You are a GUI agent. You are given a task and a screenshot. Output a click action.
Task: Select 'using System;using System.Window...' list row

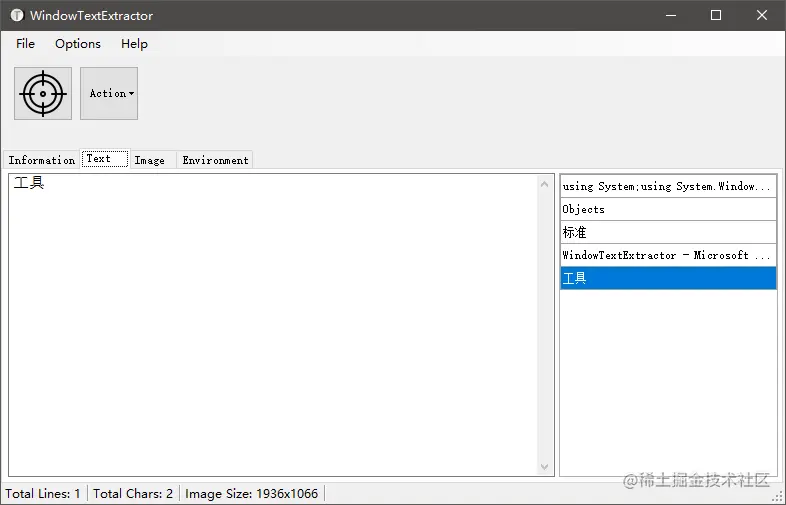point(668,186)
